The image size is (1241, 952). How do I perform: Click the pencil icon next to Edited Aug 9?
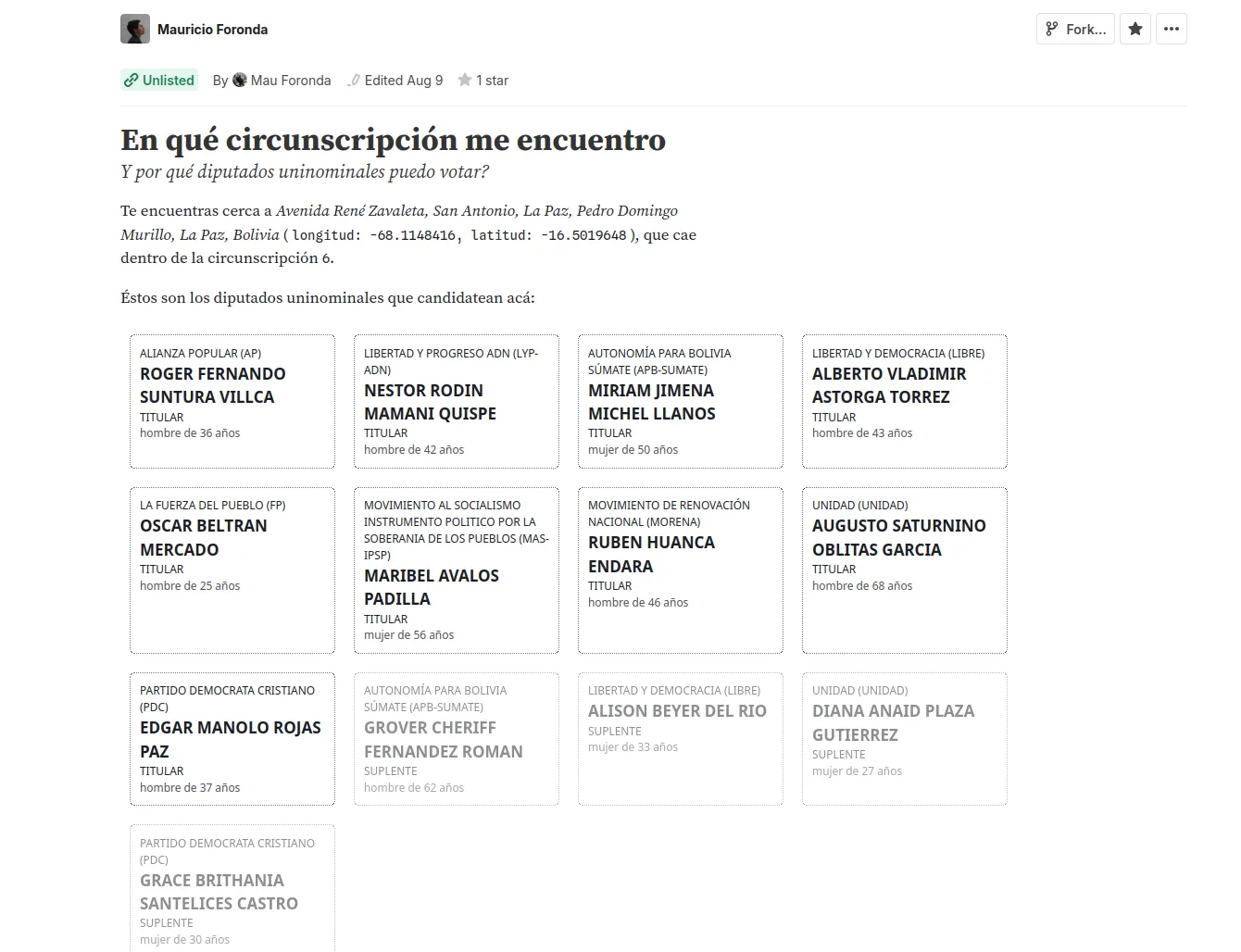pos(355,80)
